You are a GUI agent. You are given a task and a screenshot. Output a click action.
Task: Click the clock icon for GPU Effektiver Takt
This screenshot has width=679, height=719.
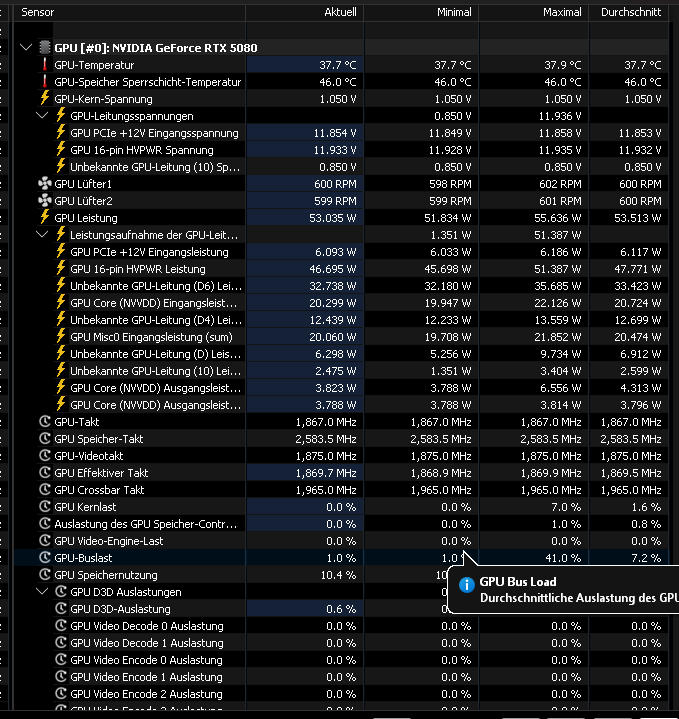point(44,472)
